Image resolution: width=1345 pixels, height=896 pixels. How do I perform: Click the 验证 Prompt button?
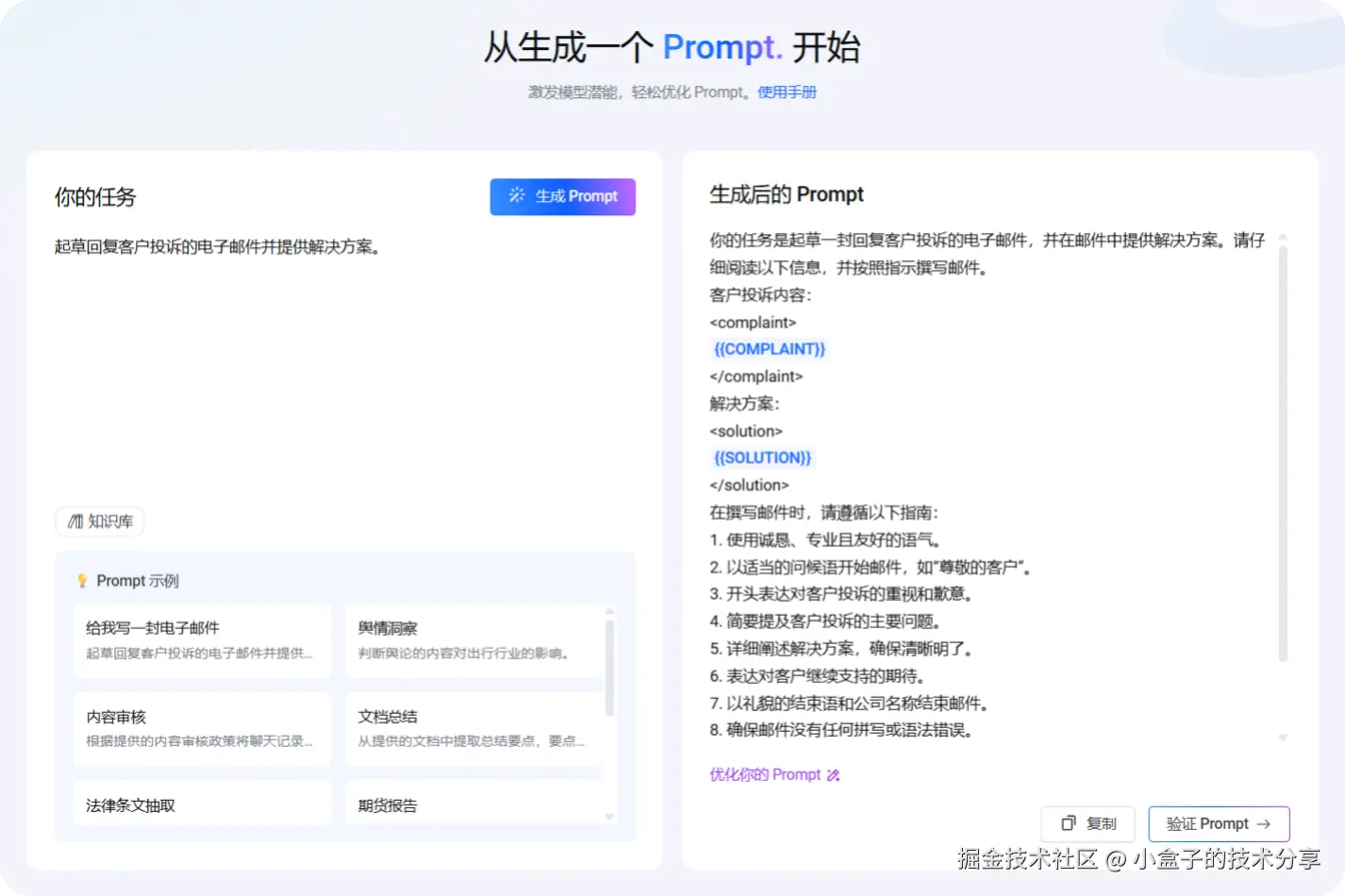click(x=1219, y=823)
